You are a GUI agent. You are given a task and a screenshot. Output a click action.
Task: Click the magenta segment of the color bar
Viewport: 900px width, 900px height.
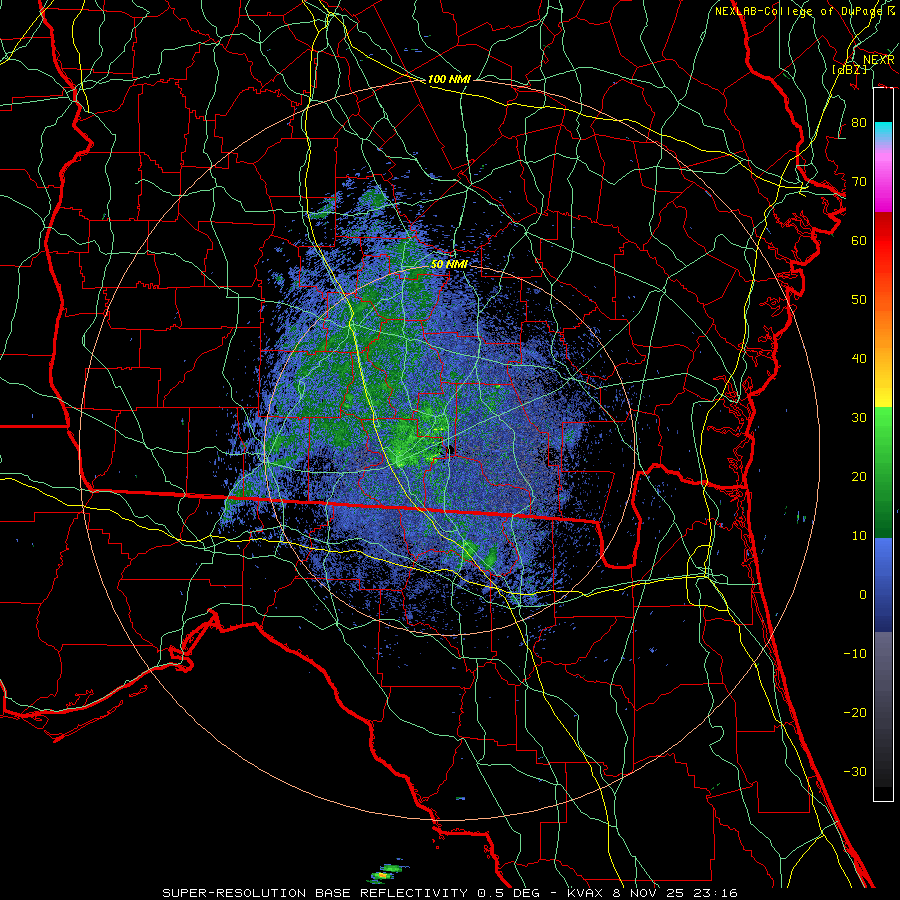(883, 184)
